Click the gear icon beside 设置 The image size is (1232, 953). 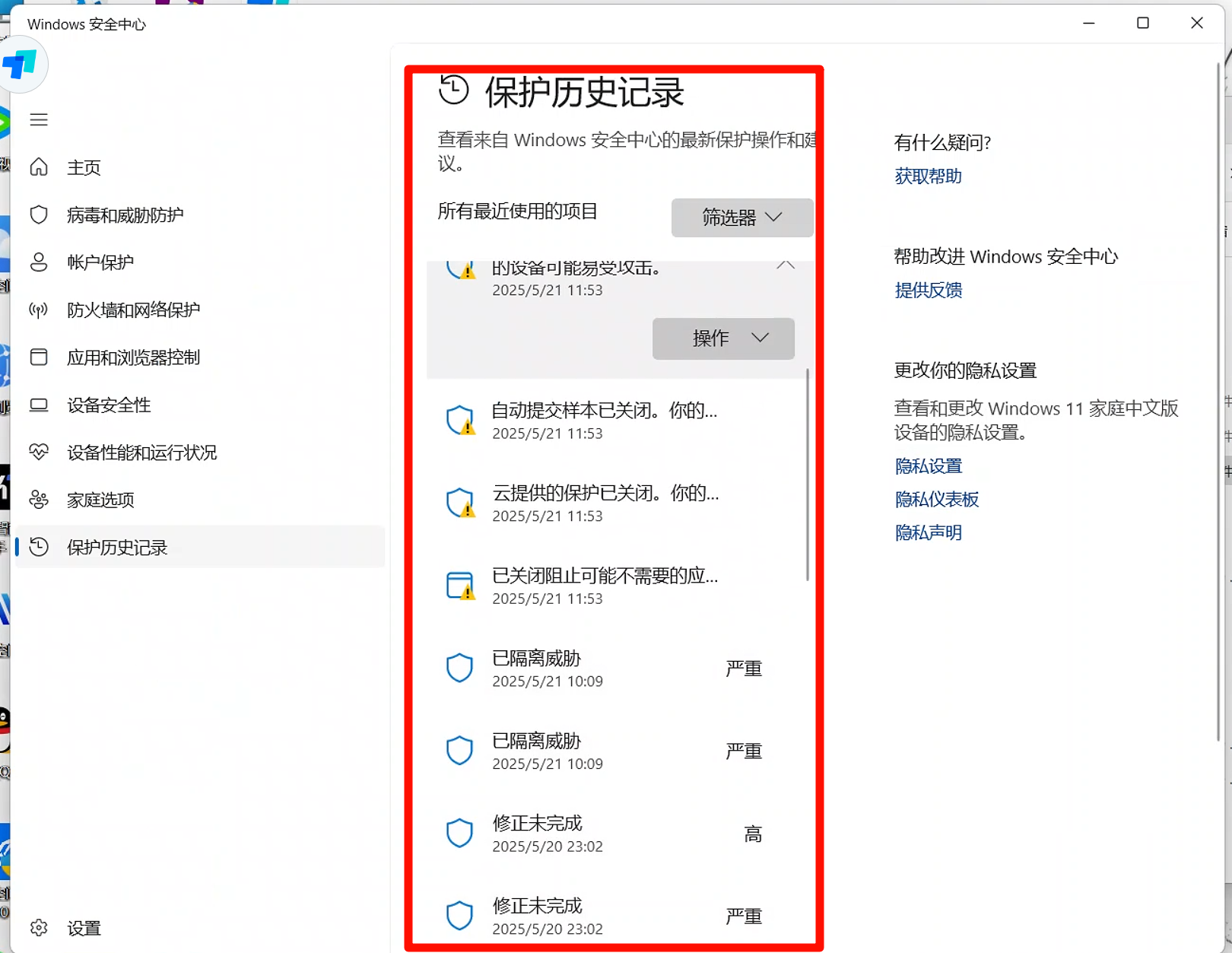click(x=39, y=928)
